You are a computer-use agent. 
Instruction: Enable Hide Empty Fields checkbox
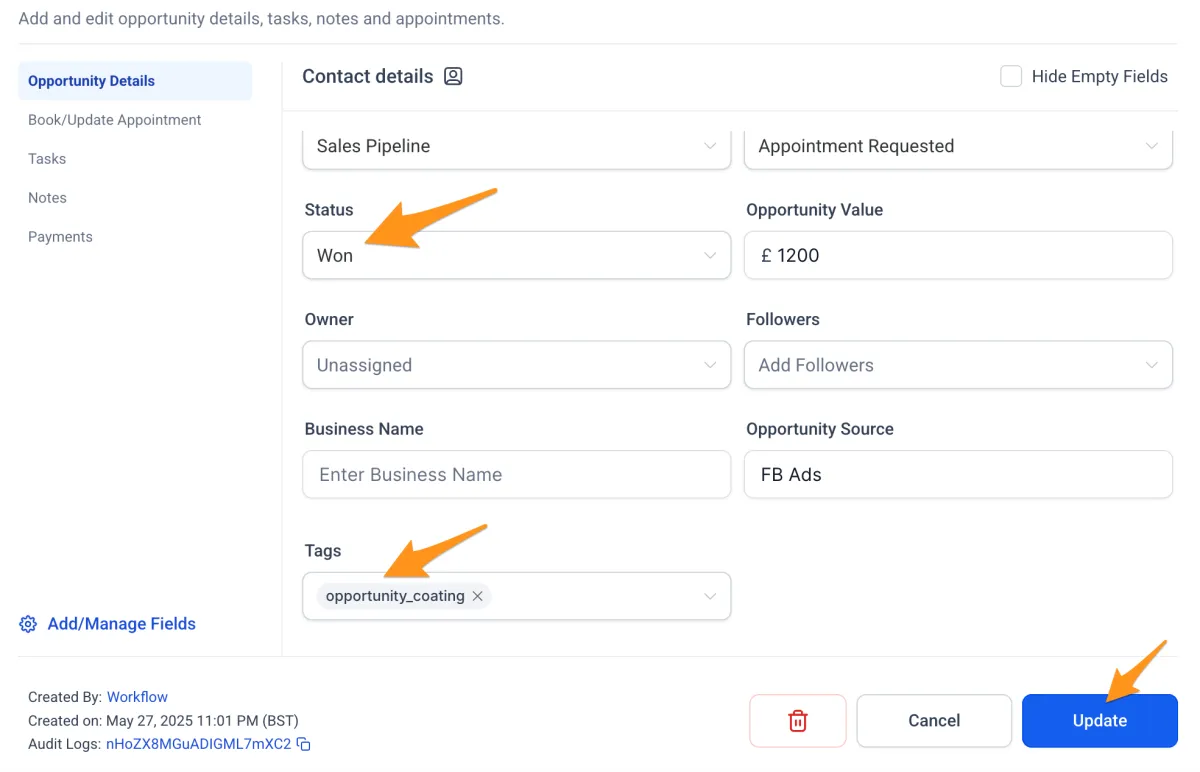pyautogui.click(x=1011, y=77)
